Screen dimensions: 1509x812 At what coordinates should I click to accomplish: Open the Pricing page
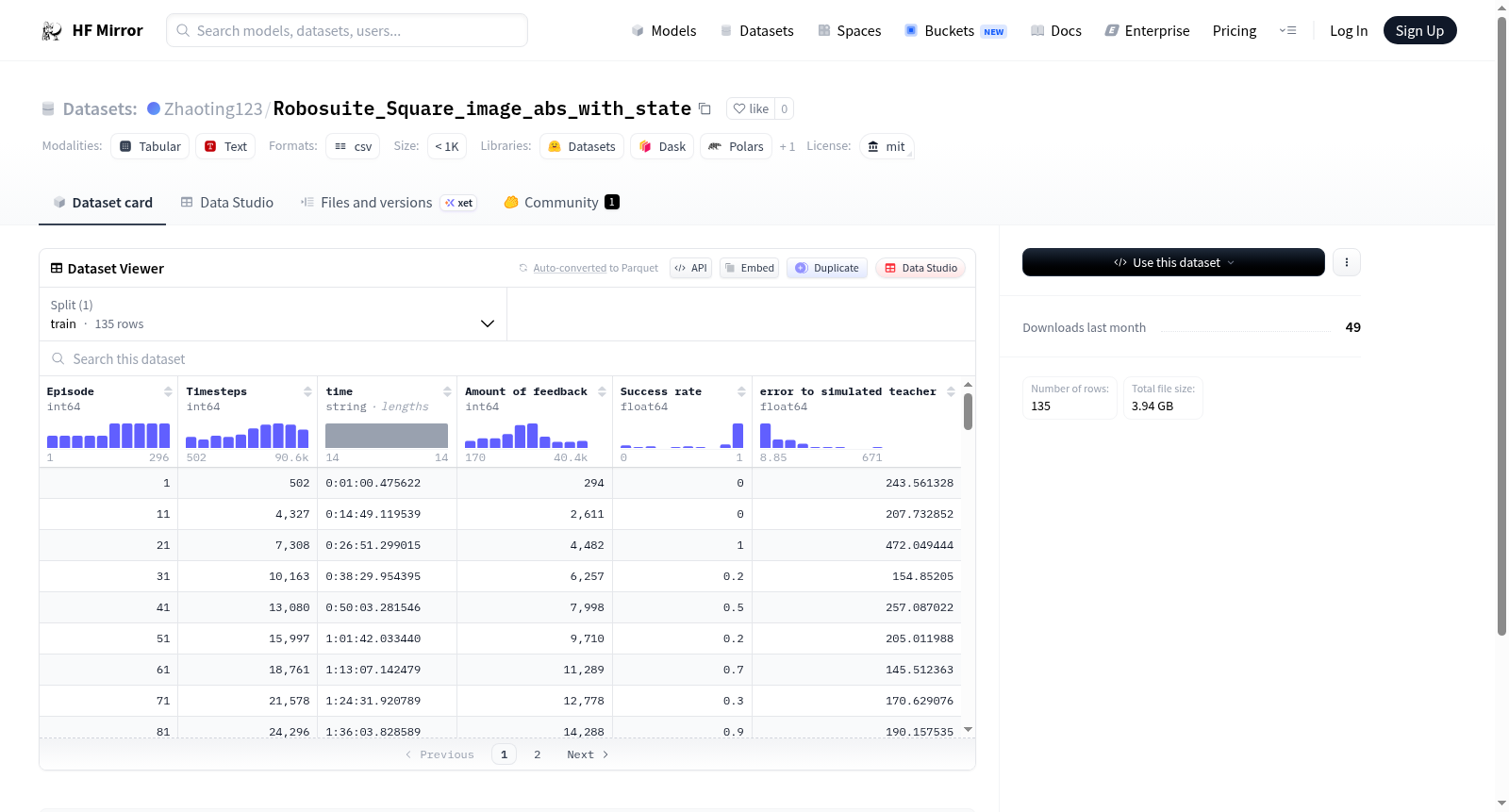[1235, 31]
